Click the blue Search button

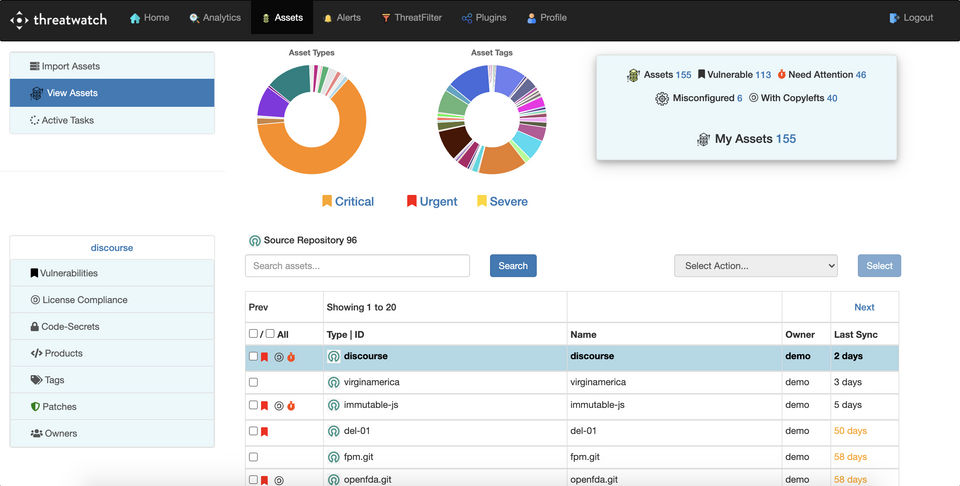[x=513, y=266]
